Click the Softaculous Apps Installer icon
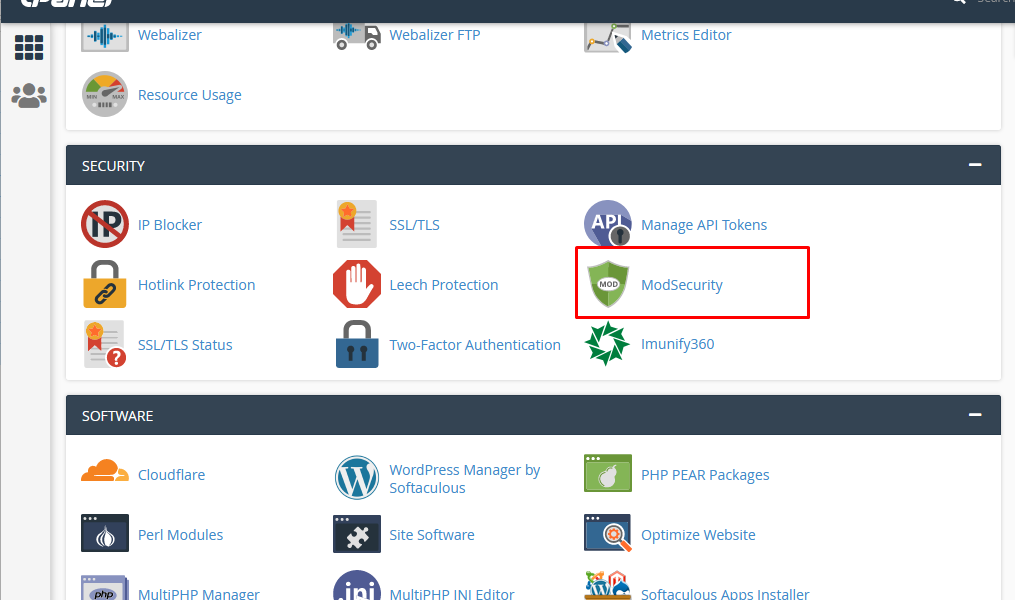1015x600 pixels. [x=608, y=586]
